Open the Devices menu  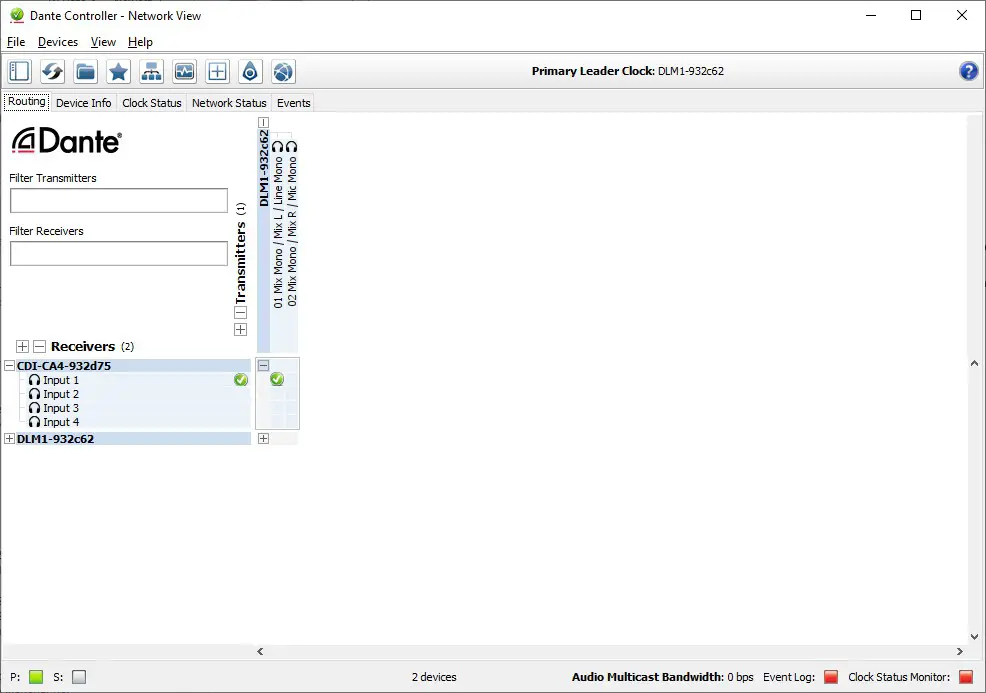pos(58,42)
